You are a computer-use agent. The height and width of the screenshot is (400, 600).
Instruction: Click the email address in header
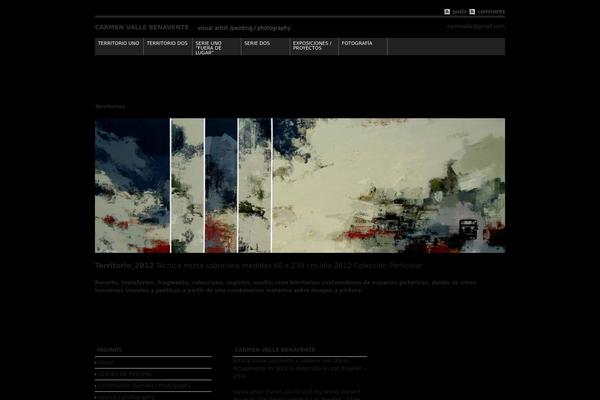476,26
